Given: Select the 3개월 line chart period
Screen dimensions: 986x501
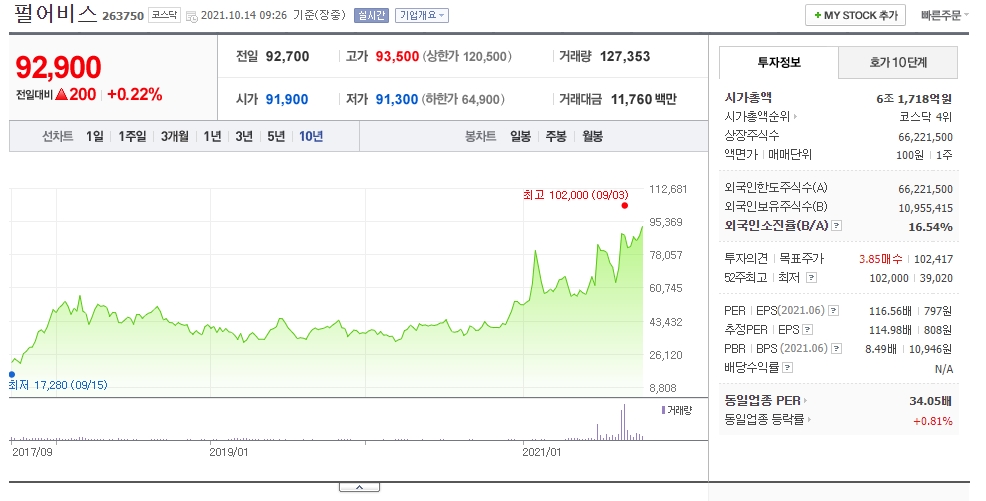Looking at the screenshot, I should [x=174, y=136].
